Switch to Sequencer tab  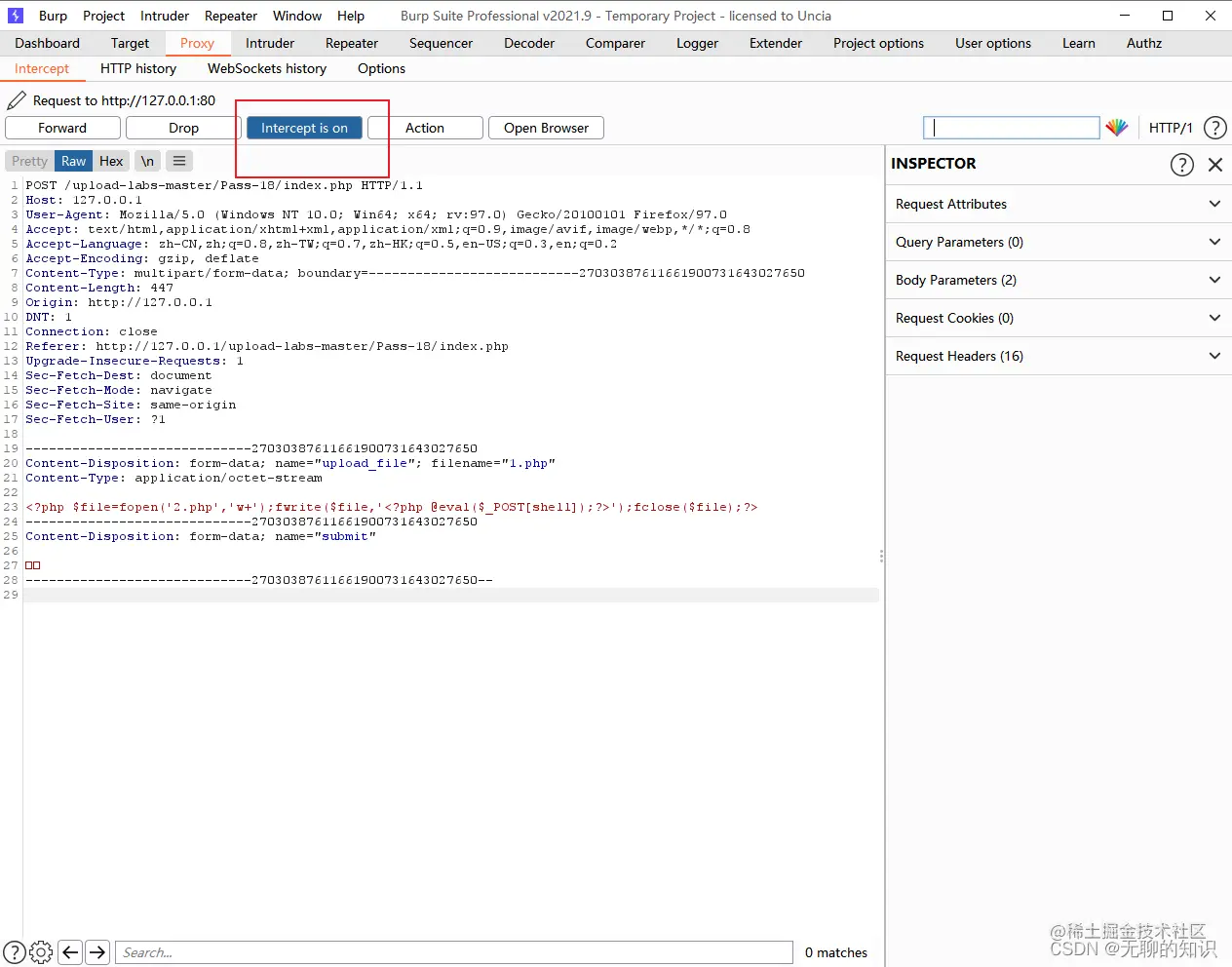tap(441, 43)
